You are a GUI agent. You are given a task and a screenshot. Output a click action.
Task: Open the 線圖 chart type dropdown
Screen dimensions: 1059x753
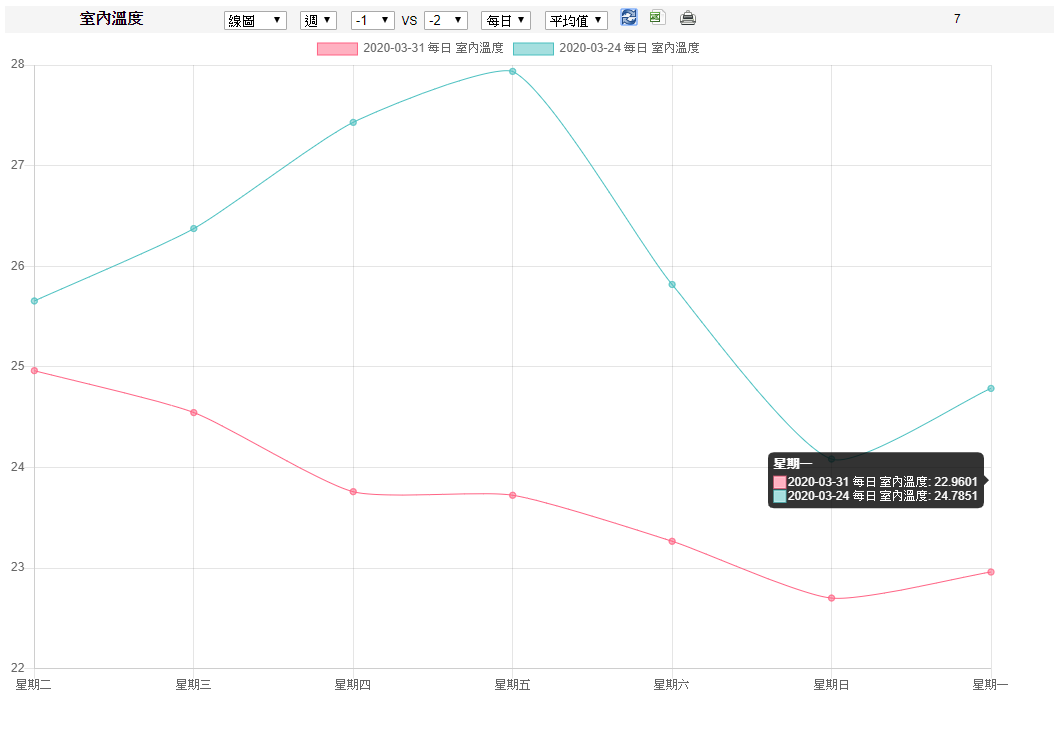(255, 20)
